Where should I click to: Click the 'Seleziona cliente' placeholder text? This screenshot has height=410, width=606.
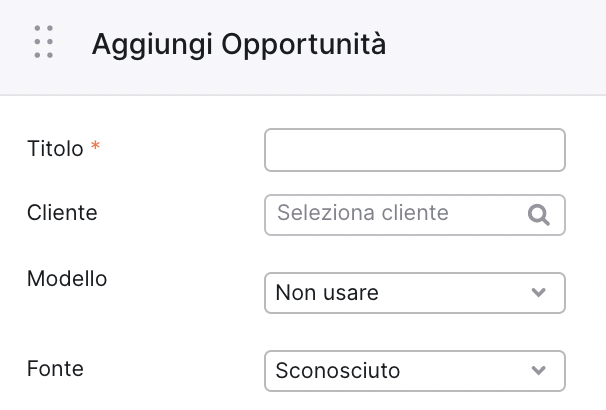(363, 213)
